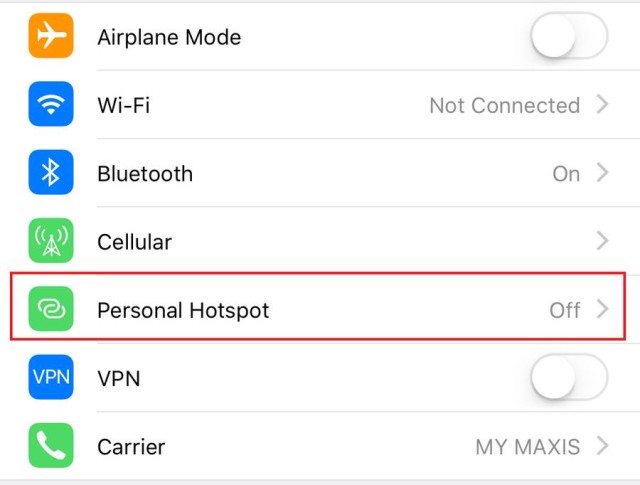Viewport: 640px width, 485px height.
Task: Tap the green Cellular antenna icon
Action: (x=51, y=240)
